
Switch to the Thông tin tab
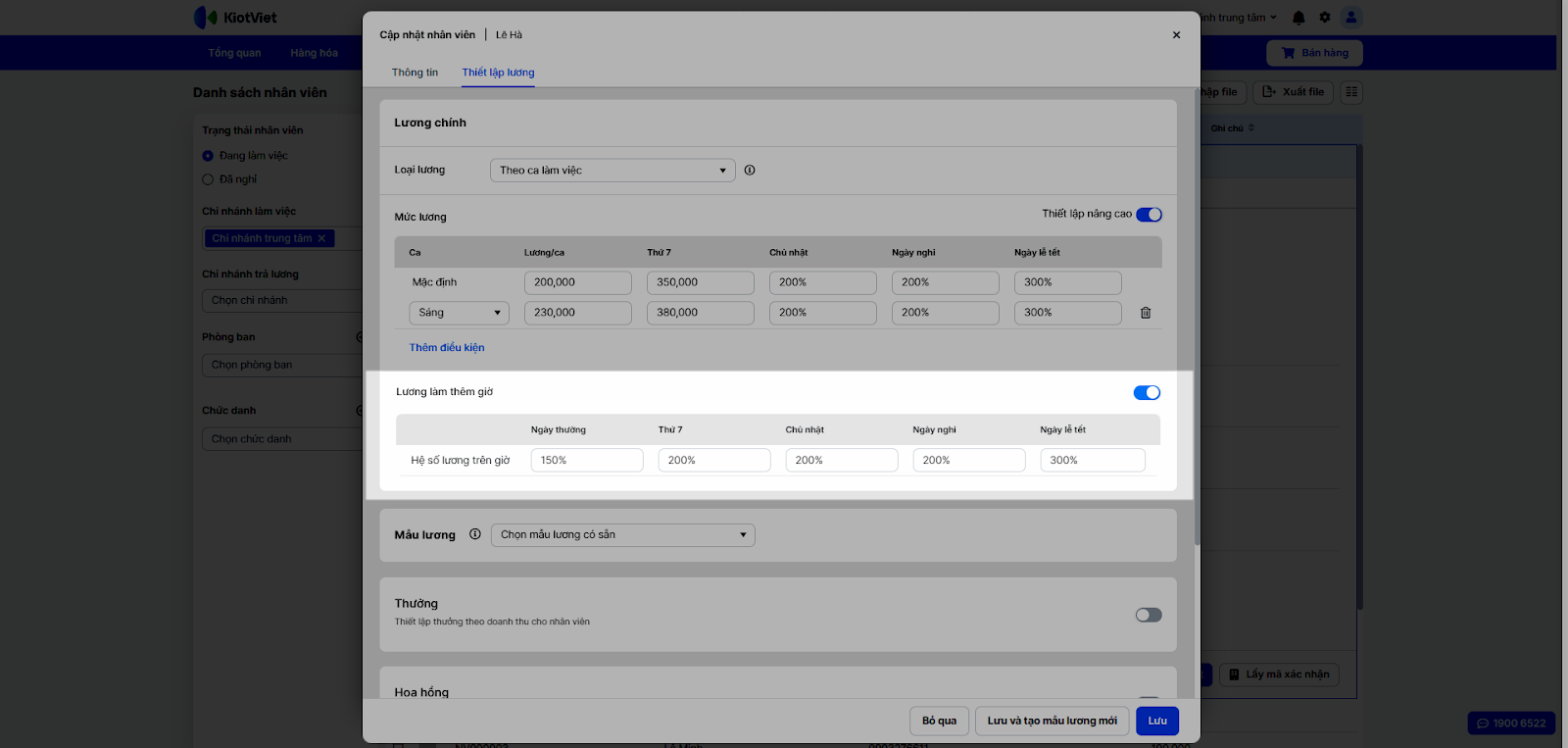(x=415, y=73)
